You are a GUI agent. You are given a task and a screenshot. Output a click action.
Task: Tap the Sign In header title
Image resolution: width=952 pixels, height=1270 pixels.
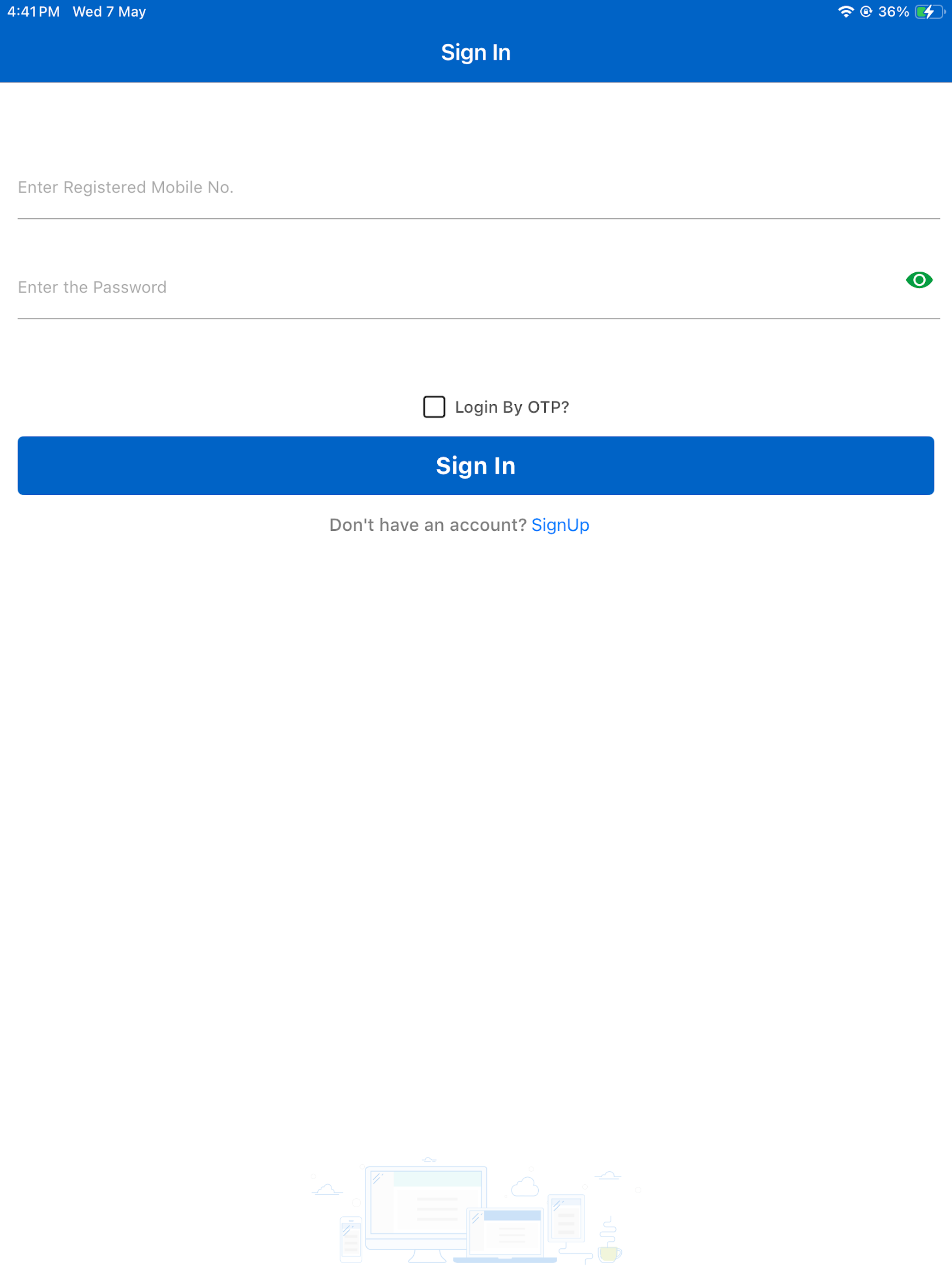tap(476, 52)
